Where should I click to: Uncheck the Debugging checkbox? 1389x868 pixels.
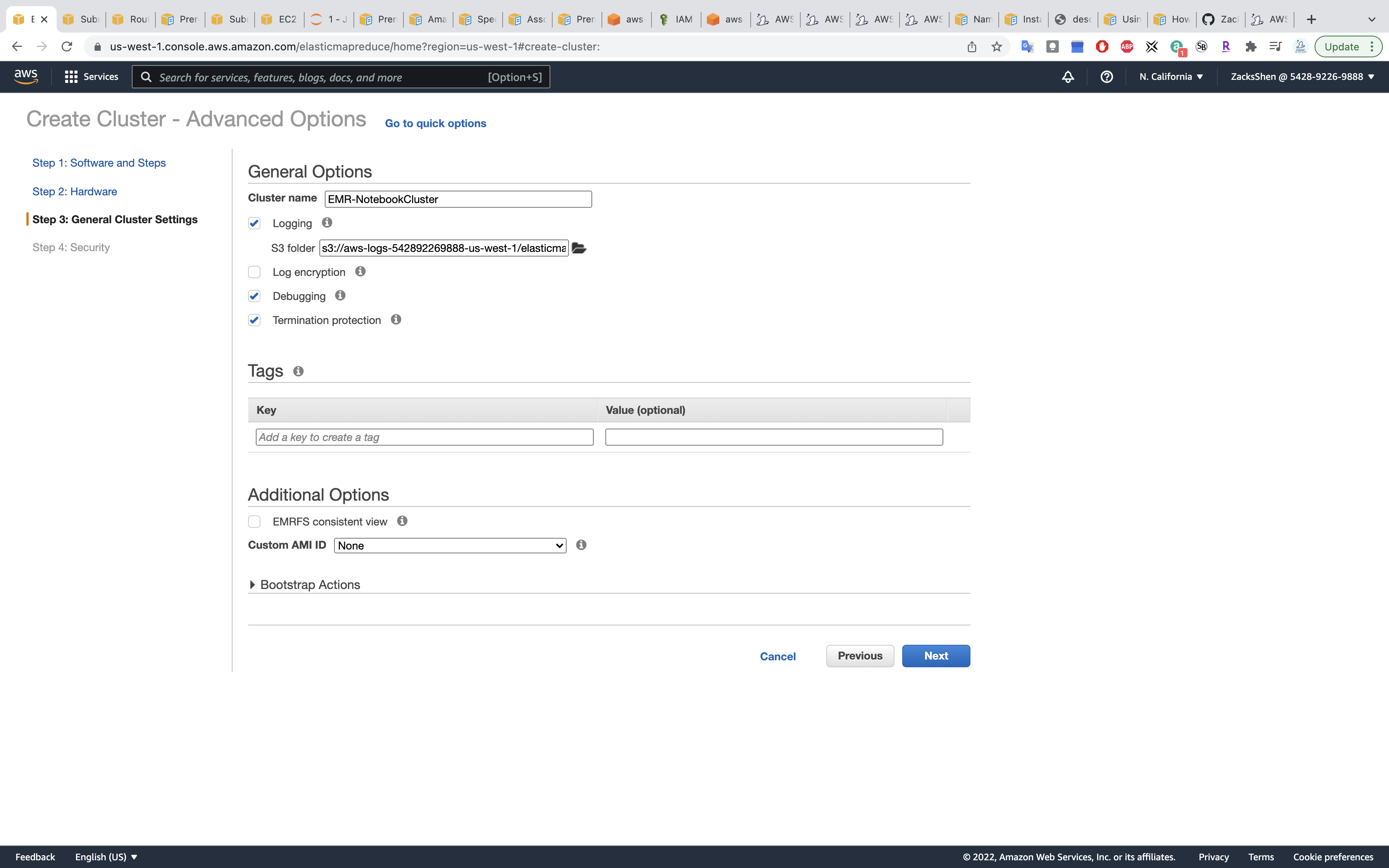coord(254,296)
